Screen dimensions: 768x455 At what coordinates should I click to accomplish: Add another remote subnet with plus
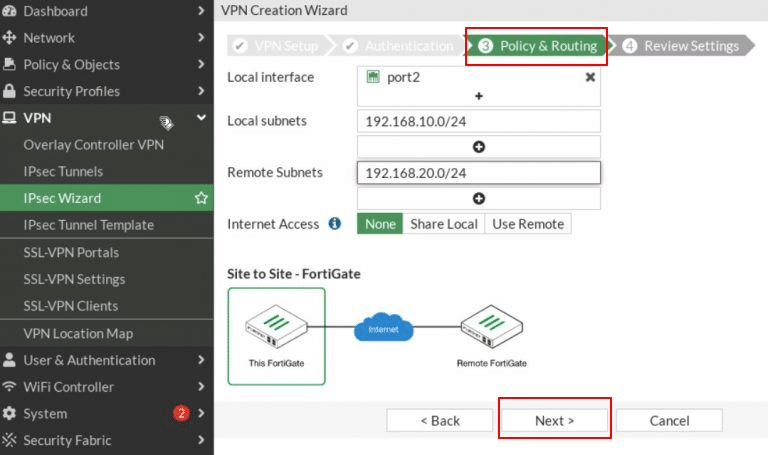[479, 198]
